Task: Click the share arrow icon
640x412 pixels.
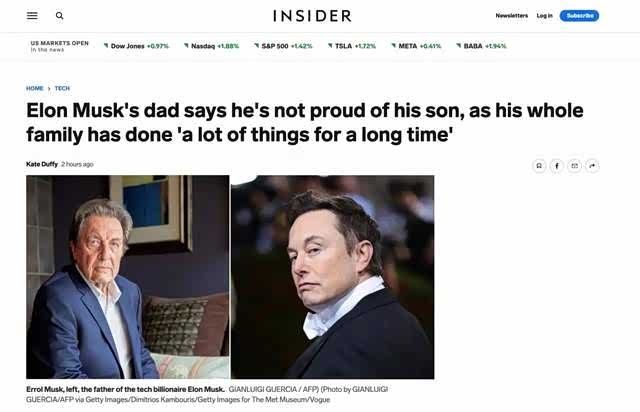Action: pyautogui.click(x=592, y=165)
